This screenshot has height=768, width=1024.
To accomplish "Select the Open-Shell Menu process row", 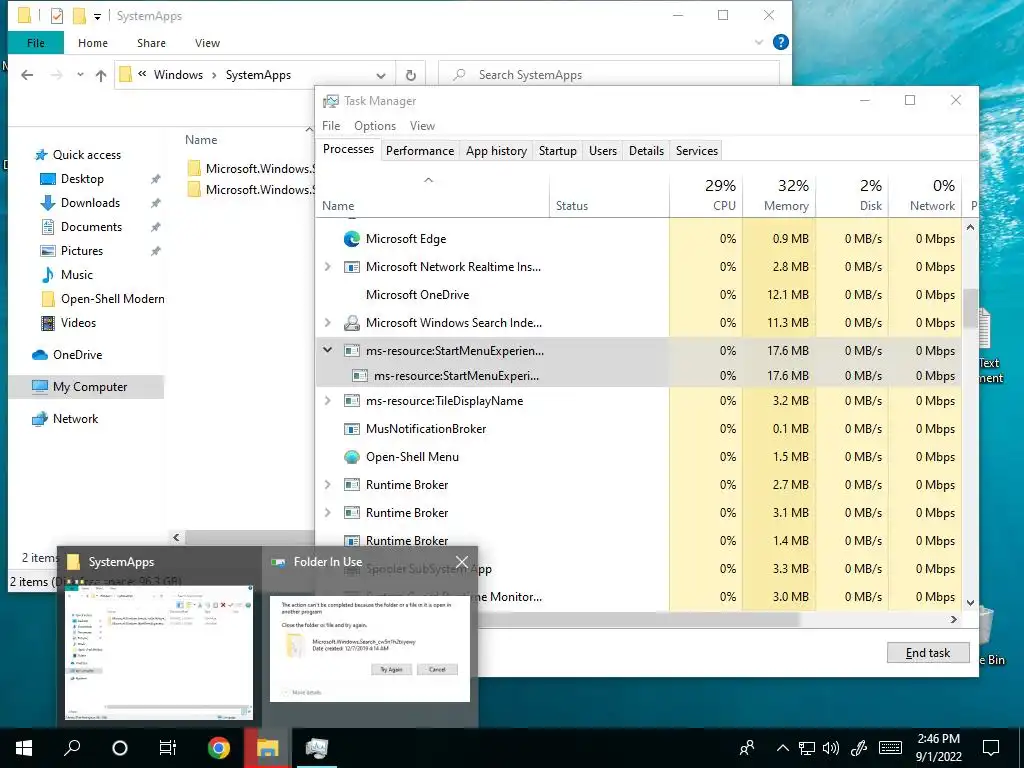I will 639,457.
